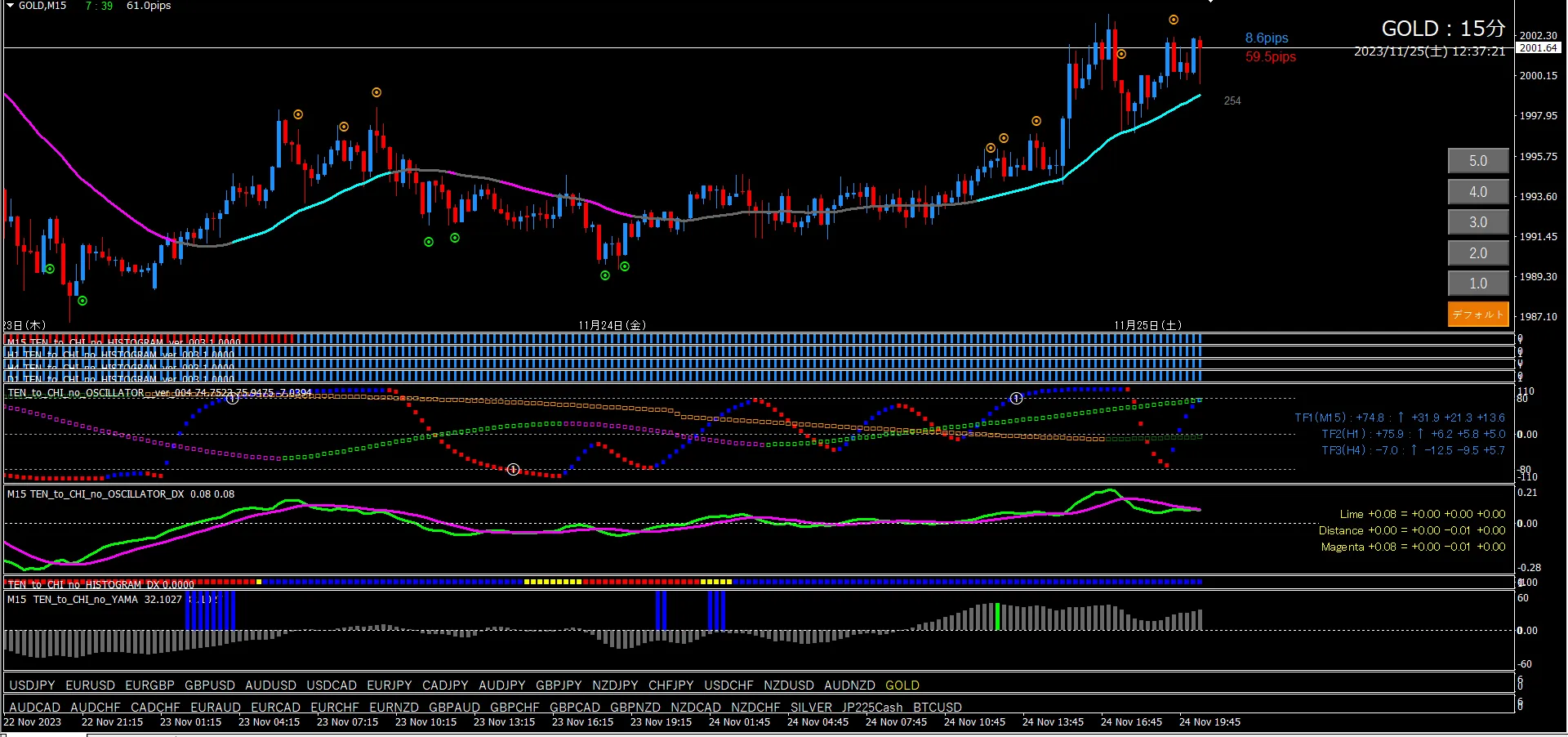The width and height of the screenshot is (1568, 737).
Task: Click the Distance +0.00 value row
Action: click(x=1412, y=530)
